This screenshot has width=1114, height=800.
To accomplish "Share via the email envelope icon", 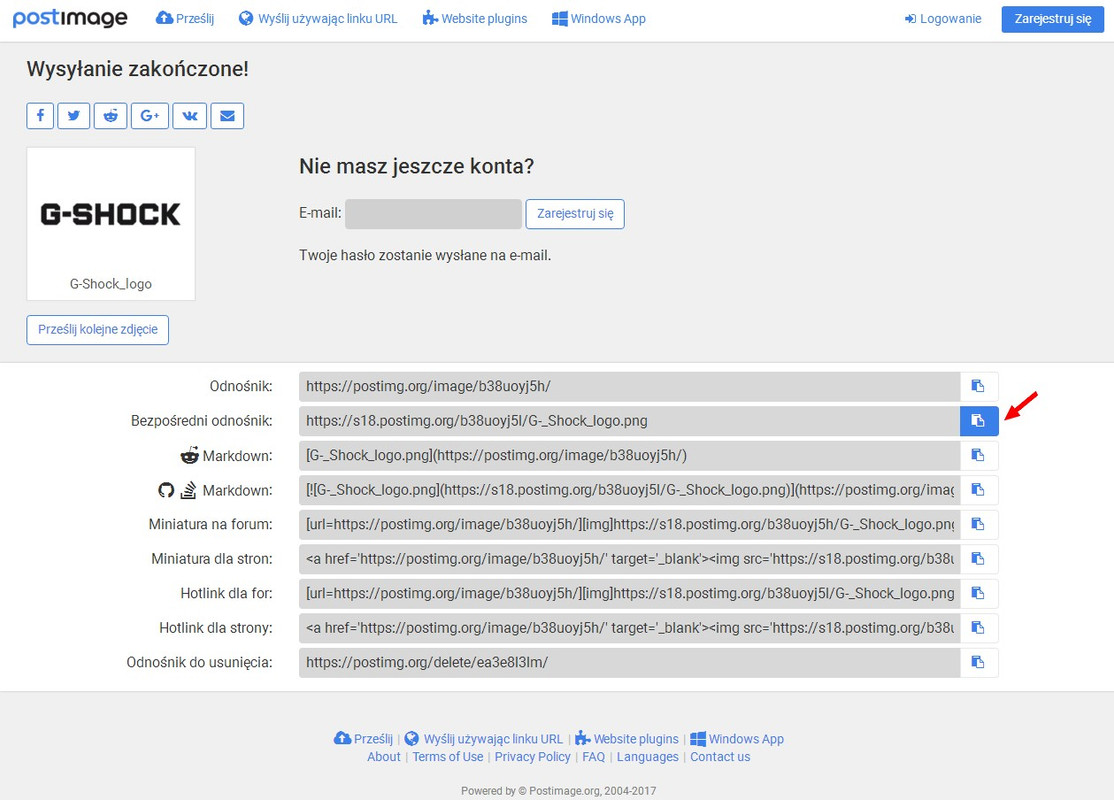I will tap(227, 116).
